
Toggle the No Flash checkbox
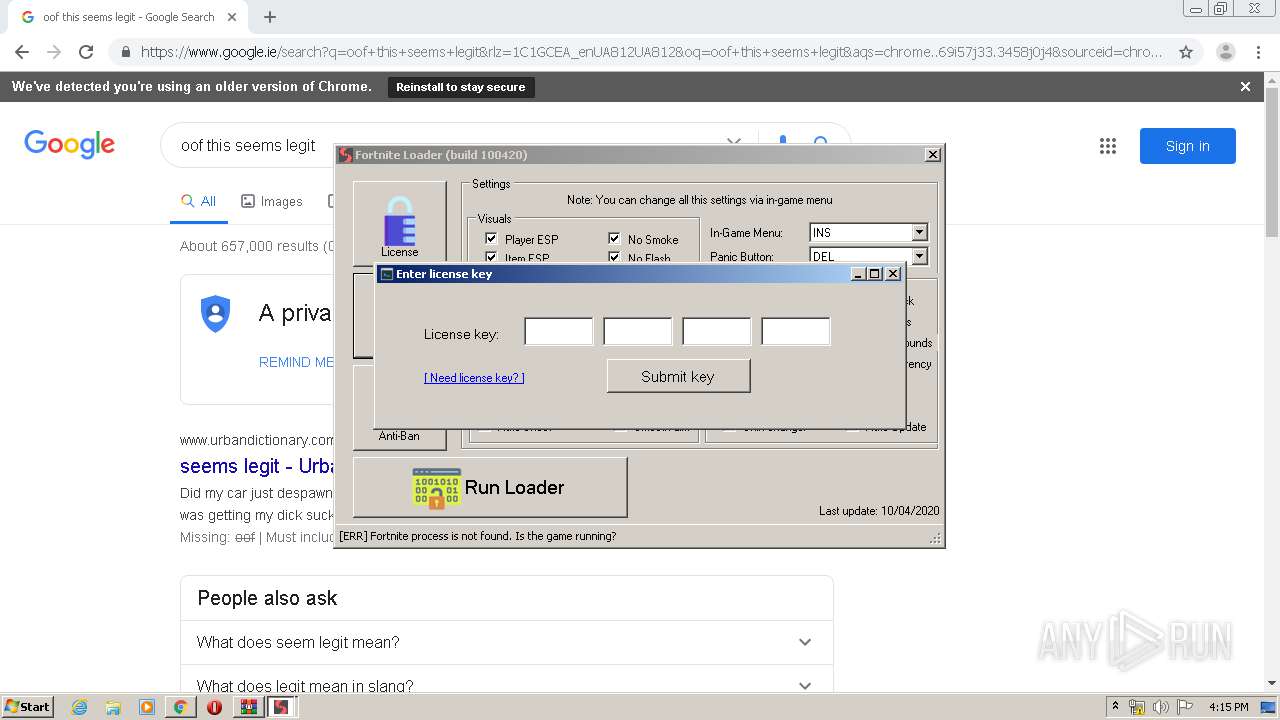(614, 258)
